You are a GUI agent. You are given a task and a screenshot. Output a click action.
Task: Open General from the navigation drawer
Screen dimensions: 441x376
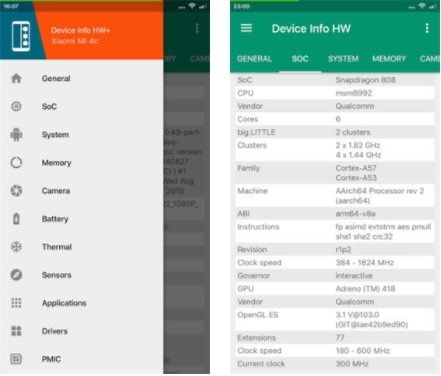82,78
